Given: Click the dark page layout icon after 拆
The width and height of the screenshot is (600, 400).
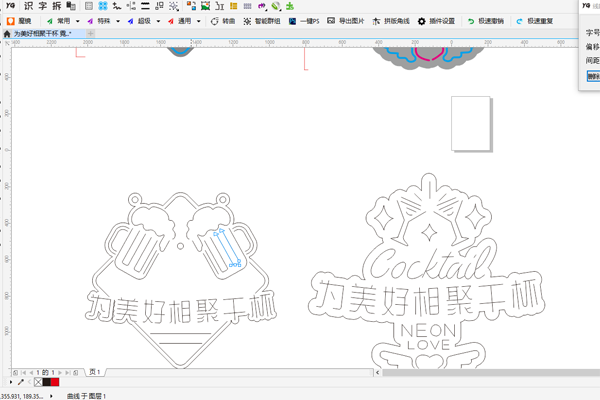Looking at the screenshot, I should point(71,6).
